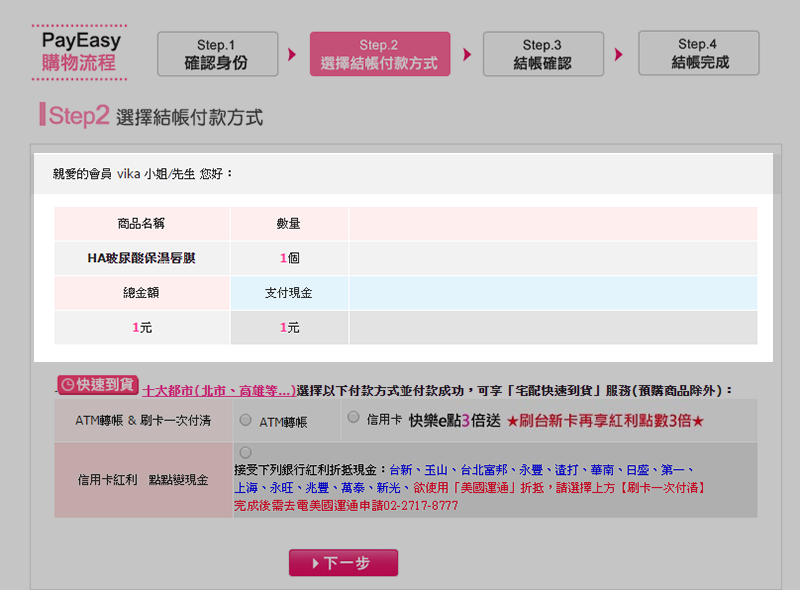Image resolution: width=800 pixels, height=590 pixels.
Task: Click the 數量 column header
Action: point(288,224)
